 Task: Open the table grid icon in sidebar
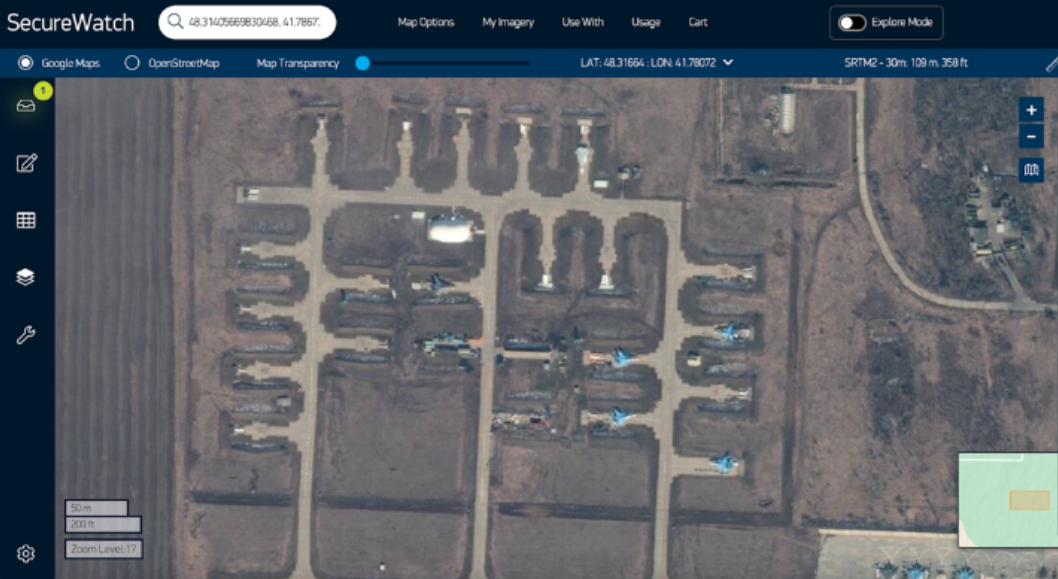point(26,220)
